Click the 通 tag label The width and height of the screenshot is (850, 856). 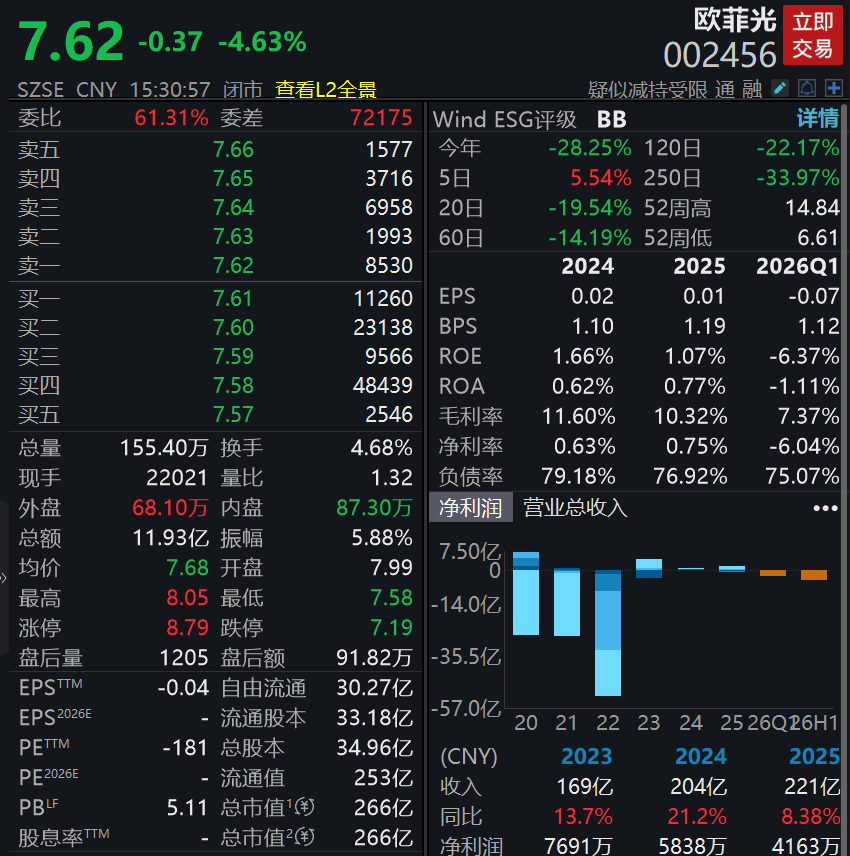click(725, 90)
